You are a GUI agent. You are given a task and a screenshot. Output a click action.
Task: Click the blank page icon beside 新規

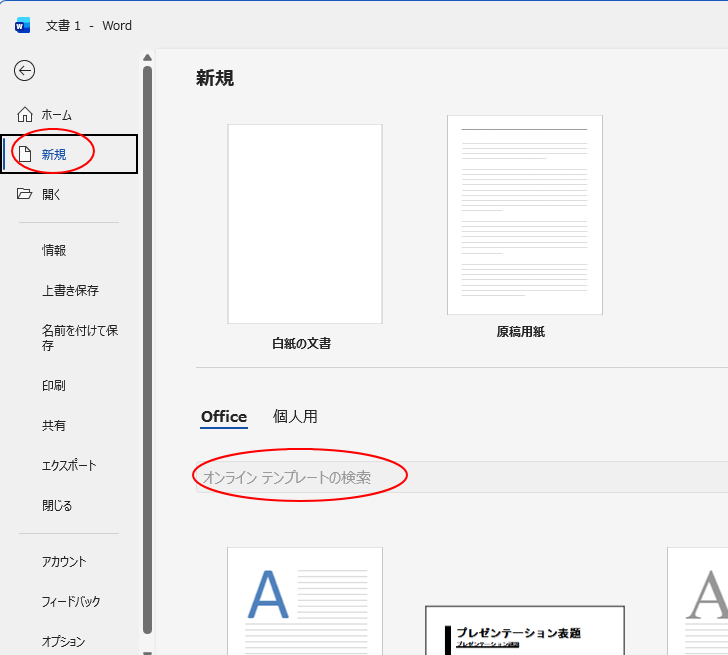[25, 154]
